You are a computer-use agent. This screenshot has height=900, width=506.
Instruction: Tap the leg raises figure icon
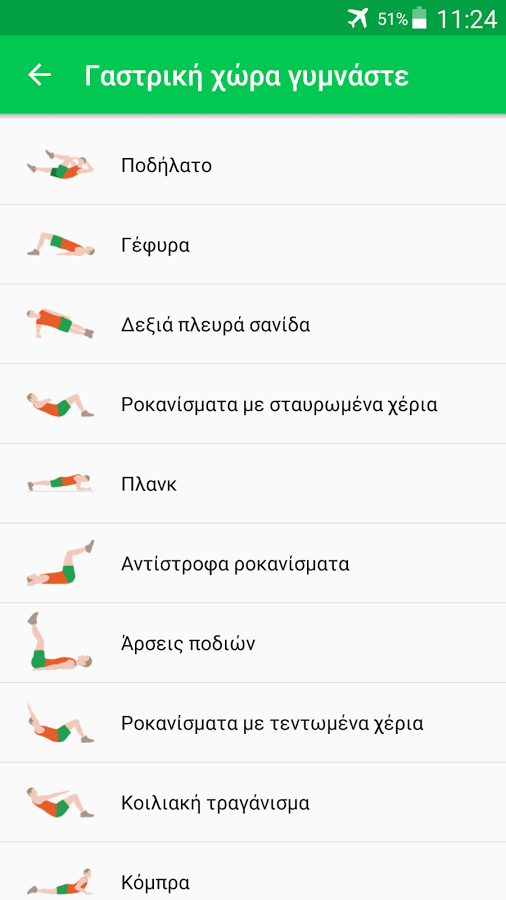pos(60,641)
